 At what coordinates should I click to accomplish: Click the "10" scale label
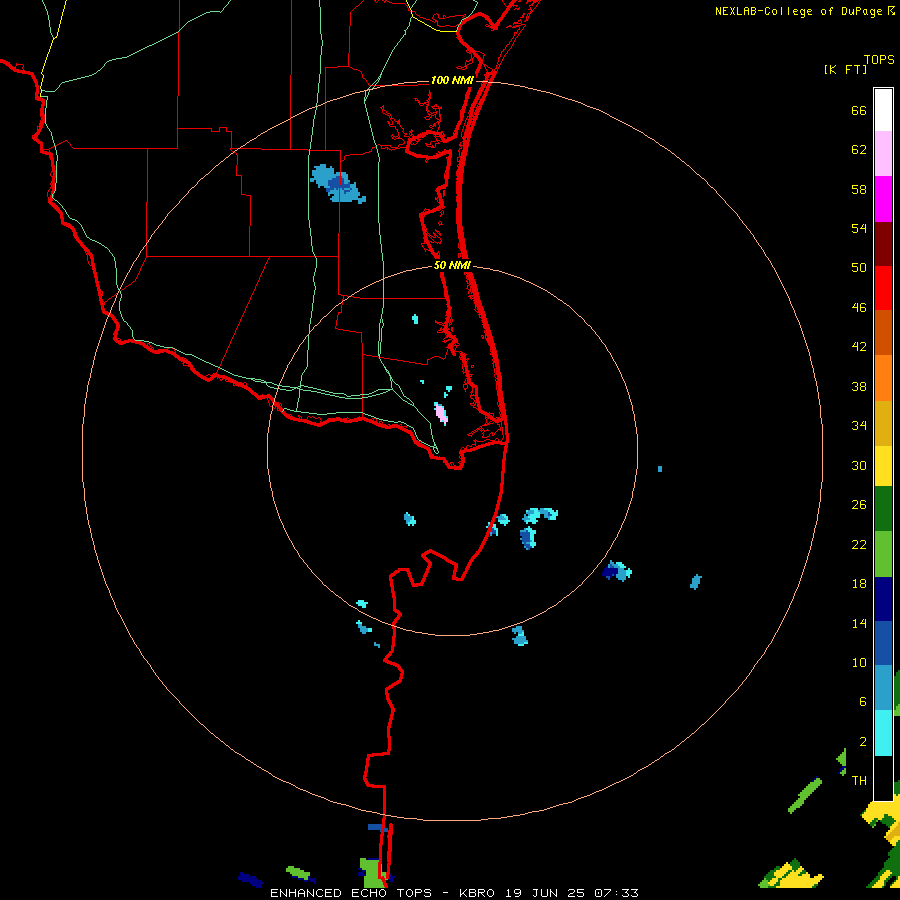(859, 662)
